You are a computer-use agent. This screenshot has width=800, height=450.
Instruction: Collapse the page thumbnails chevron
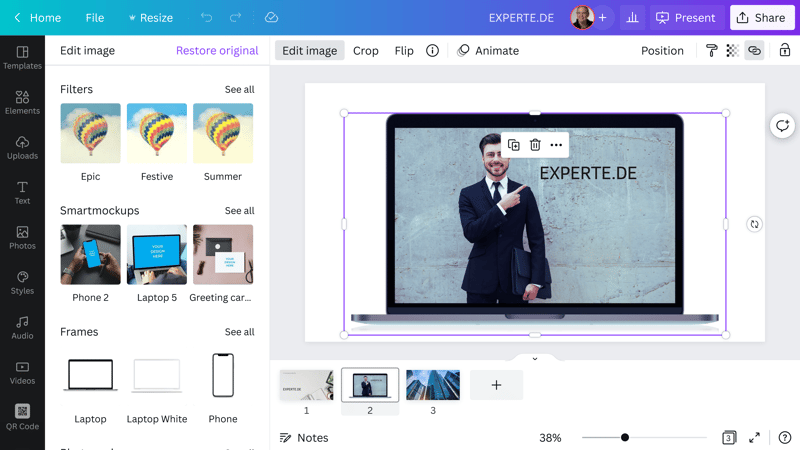coord(535,359)
